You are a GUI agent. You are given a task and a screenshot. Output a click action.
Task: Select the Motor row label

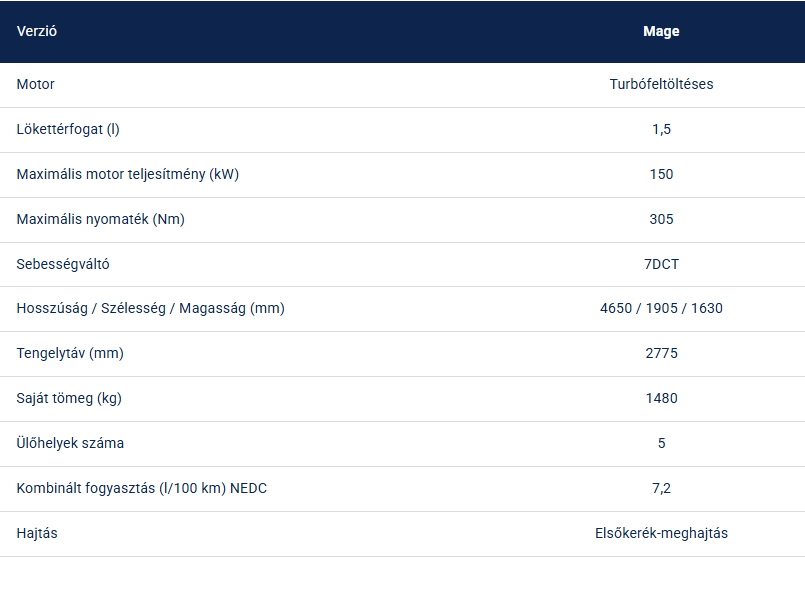(35, 84)
